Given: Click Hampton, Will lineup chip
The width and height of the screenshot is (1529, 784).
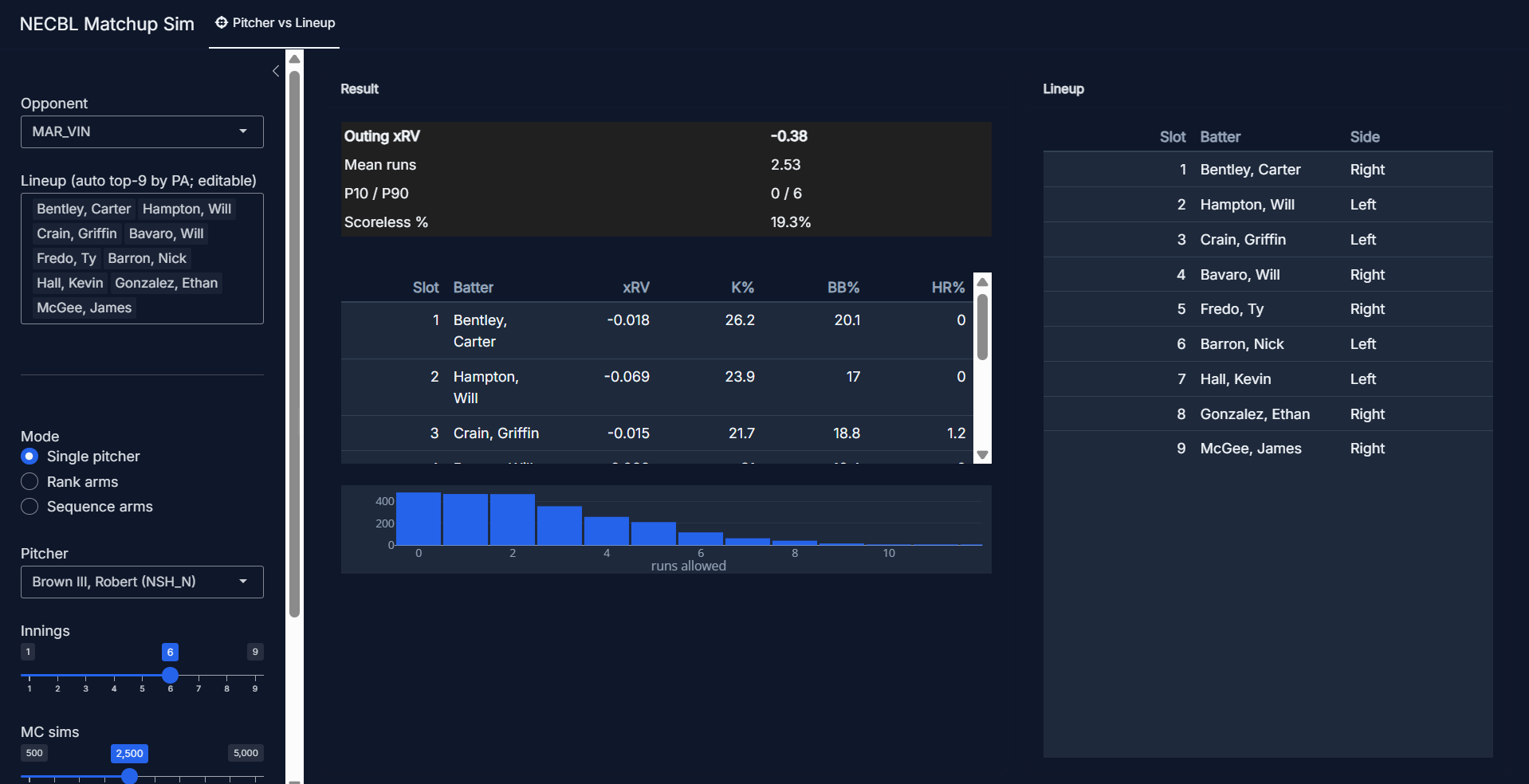Looking at the screenshot, I should (x=187, y=209).
